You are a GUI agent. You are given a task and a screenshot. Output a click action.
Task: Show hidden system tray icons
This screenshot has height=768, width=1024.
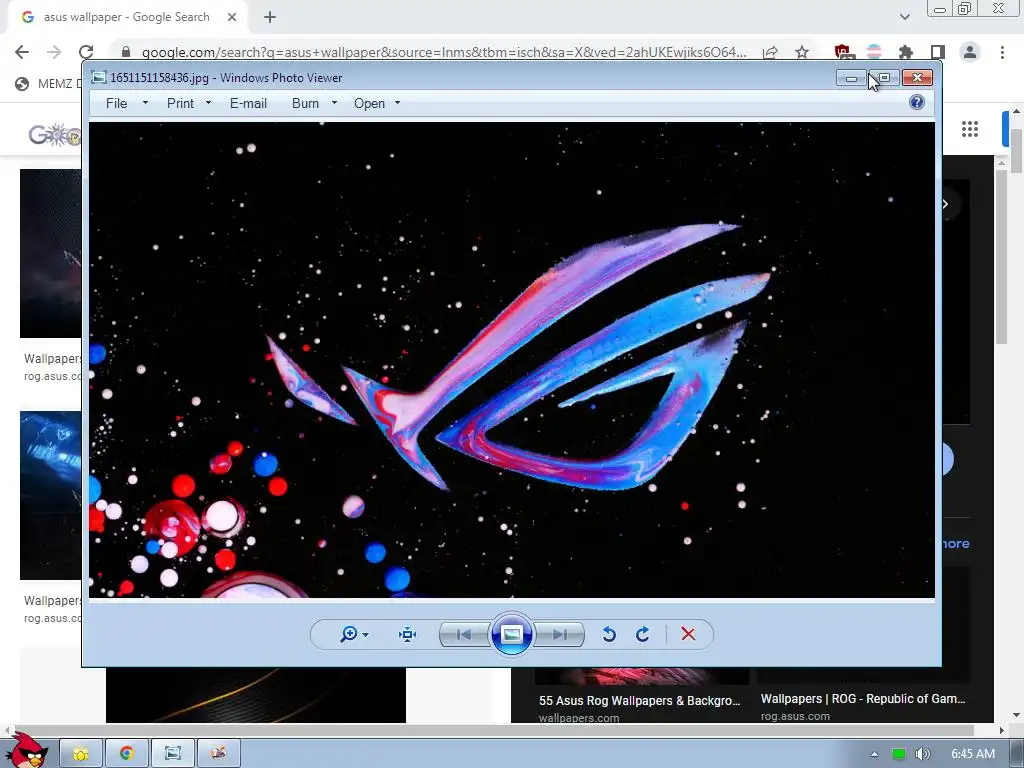point(874,754)
